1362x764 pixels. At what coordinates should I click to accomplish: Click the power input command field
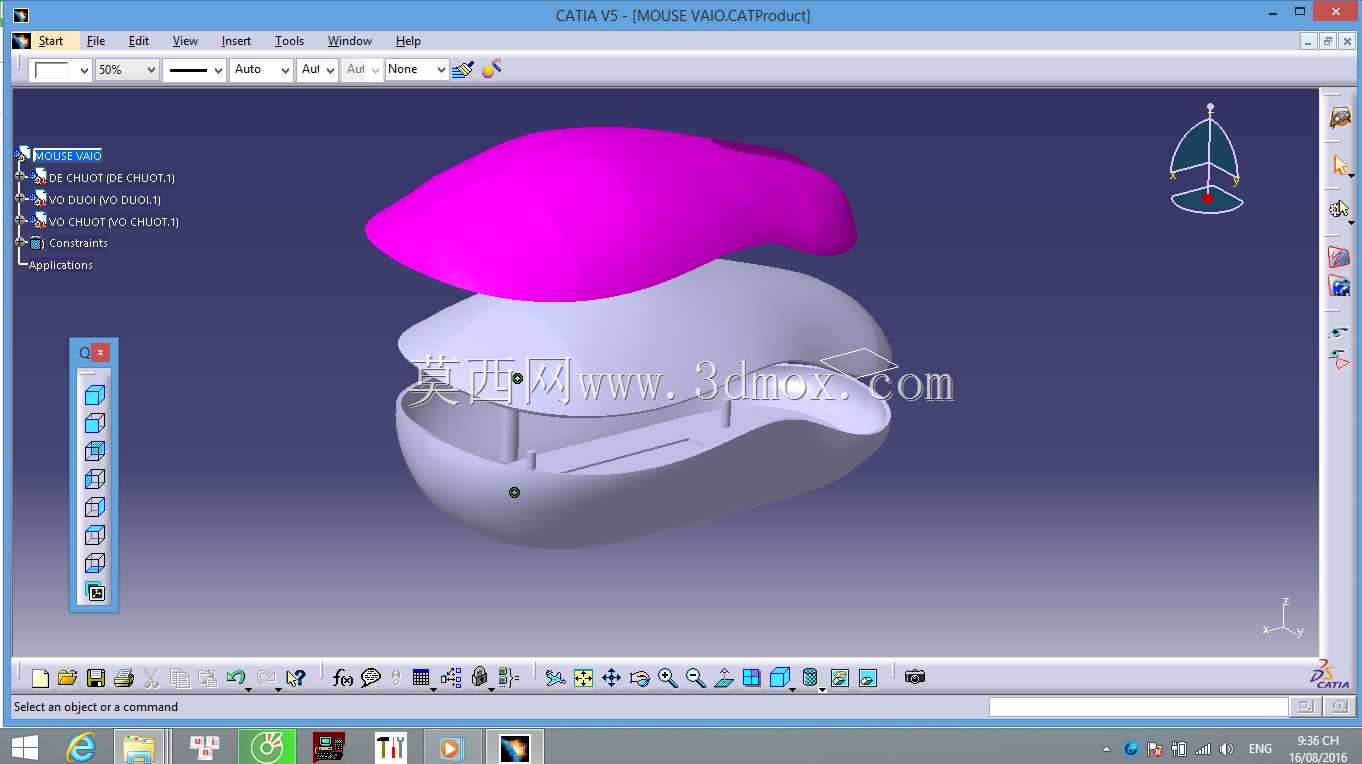1138,707
